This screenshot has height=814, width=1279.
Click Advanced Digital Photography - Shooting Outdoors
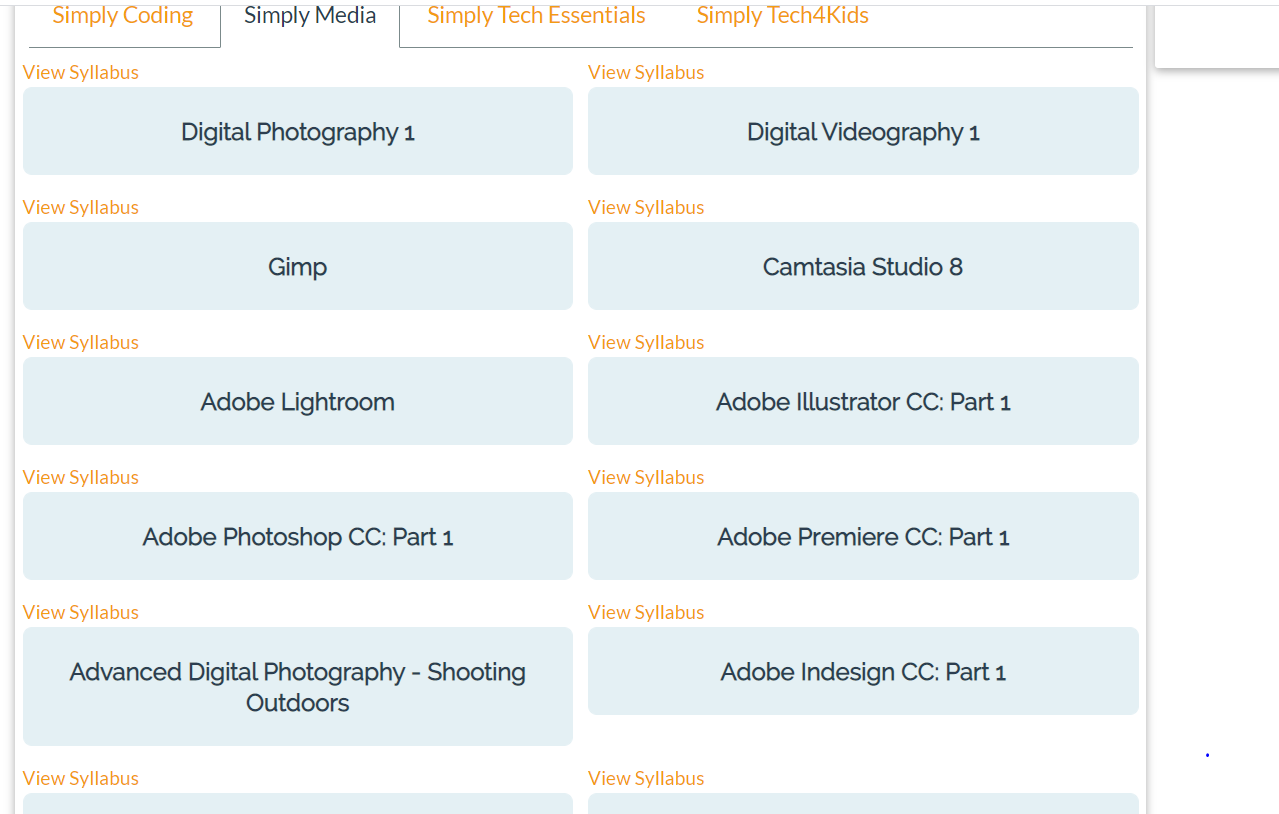(297, 687)
